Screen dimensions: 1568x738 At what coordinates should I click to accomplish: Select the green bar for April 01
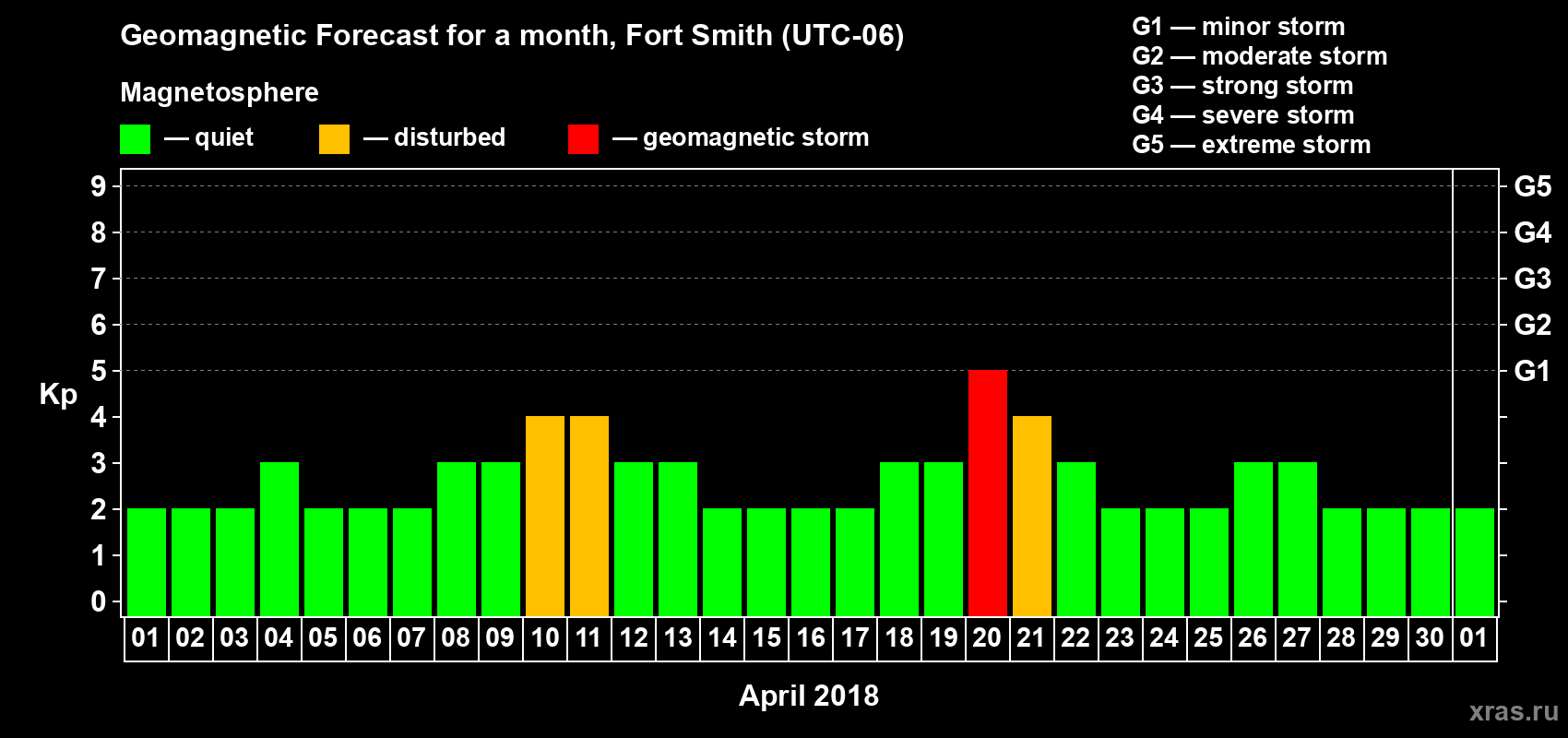147,563
